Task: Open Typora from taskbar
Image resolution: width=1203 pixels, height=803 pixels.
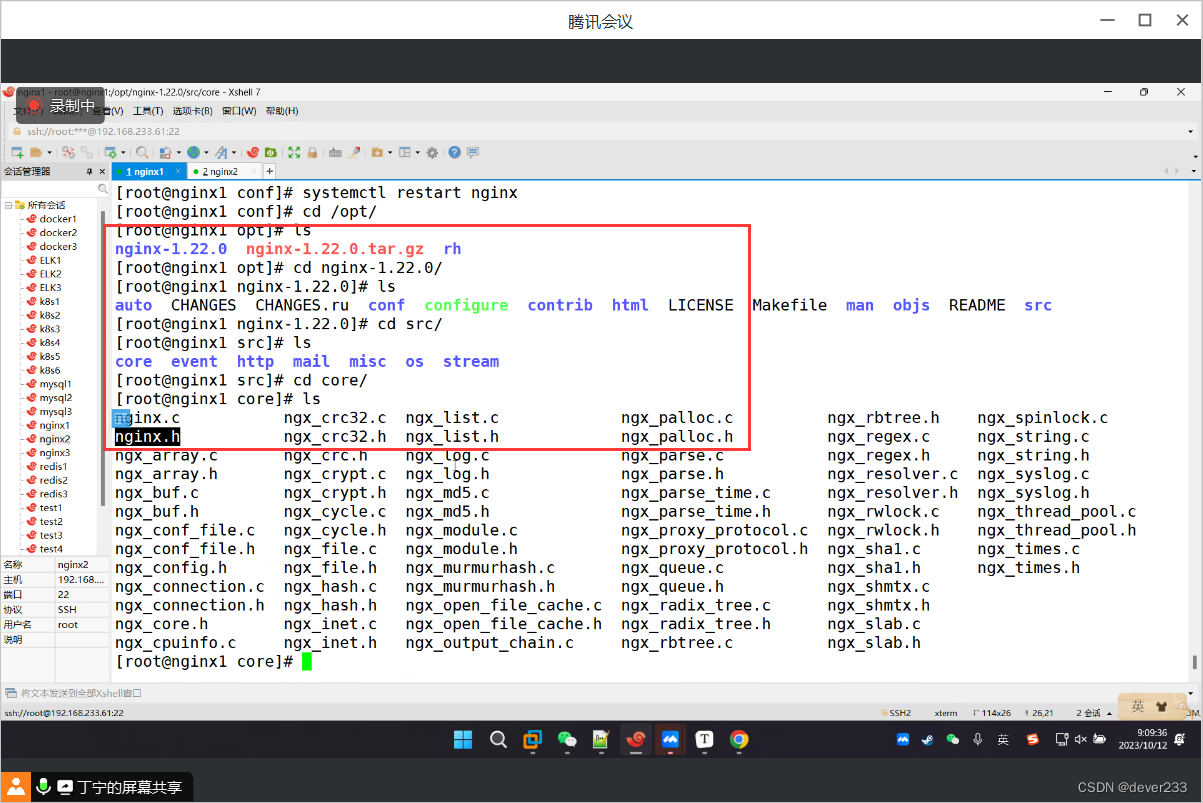Action: [704, 740]
